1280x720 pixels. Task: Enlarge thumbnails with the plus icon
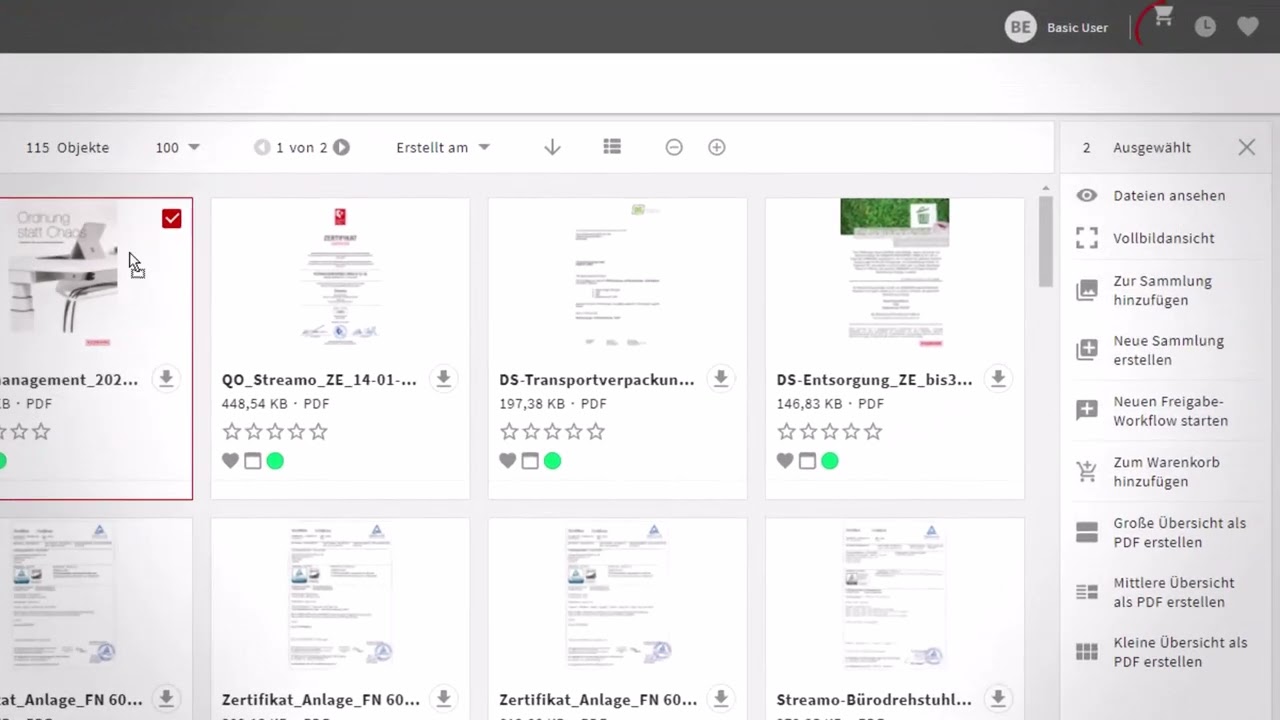(717, 147)
